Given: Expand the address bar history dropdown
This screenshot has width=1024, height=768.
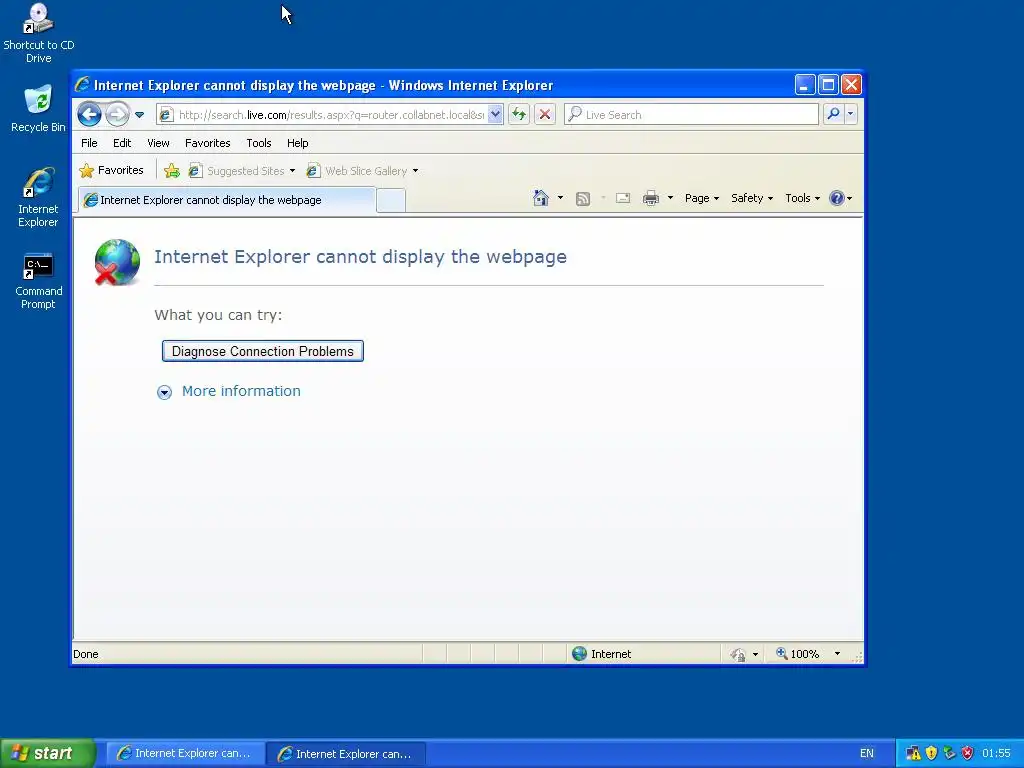Looking at the screenshot, I should [495, 115].
